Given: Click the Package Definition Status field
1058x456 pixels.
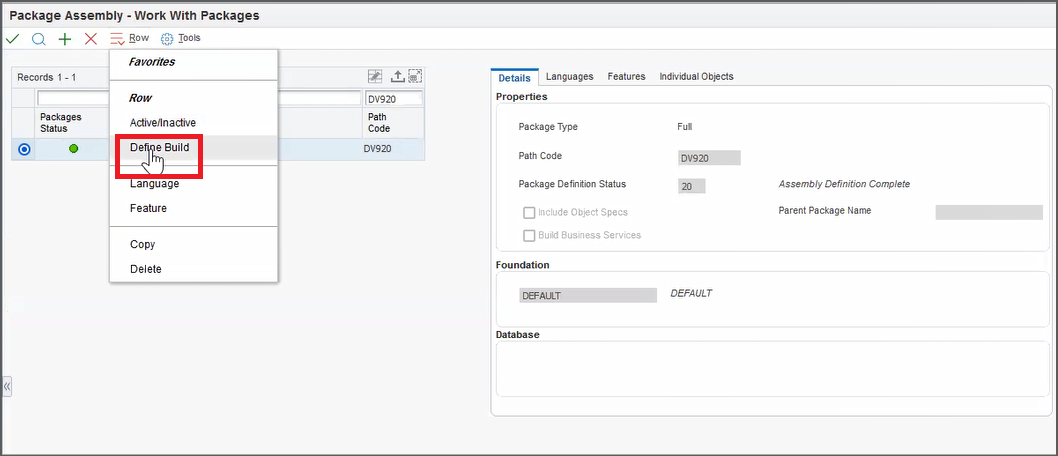Looking at the screenshot, I should coord(692,187).
